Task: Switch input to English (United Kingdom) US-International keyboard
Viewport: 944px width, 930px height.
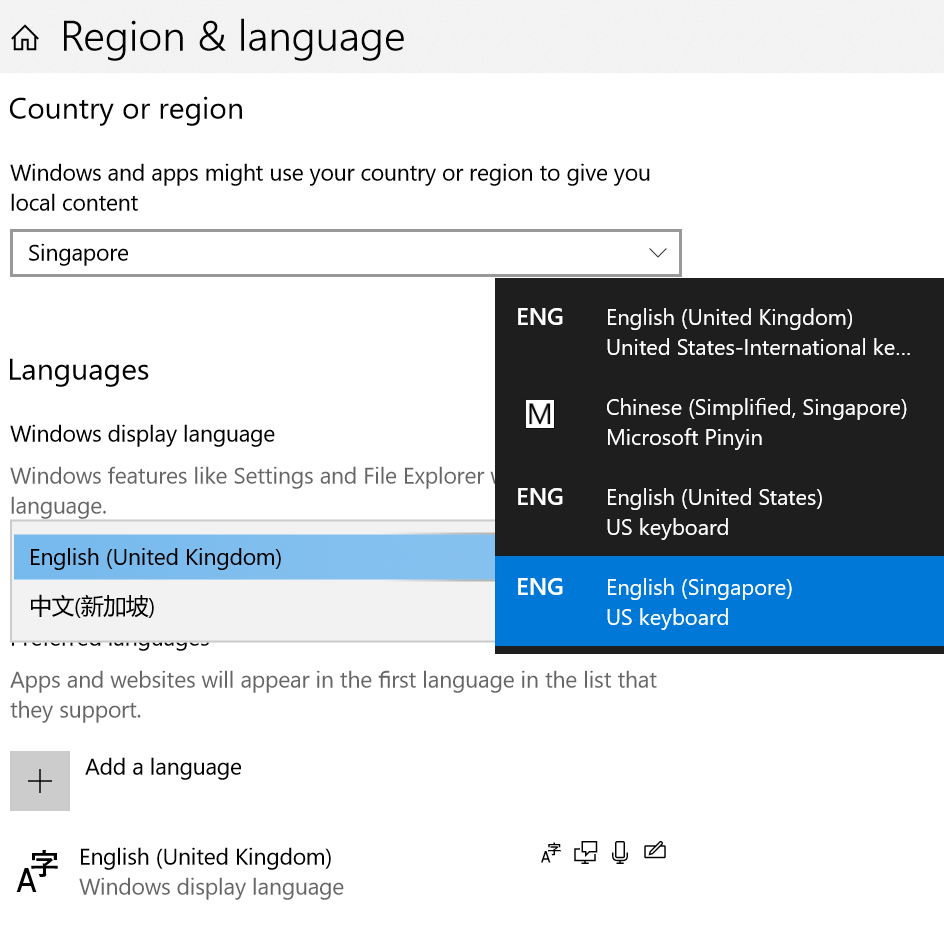Action: point(719,332)
